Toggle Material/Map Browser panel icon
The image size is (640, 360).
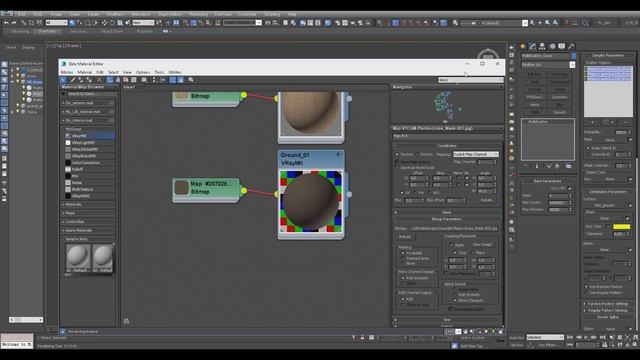click(x=173, y=80)
